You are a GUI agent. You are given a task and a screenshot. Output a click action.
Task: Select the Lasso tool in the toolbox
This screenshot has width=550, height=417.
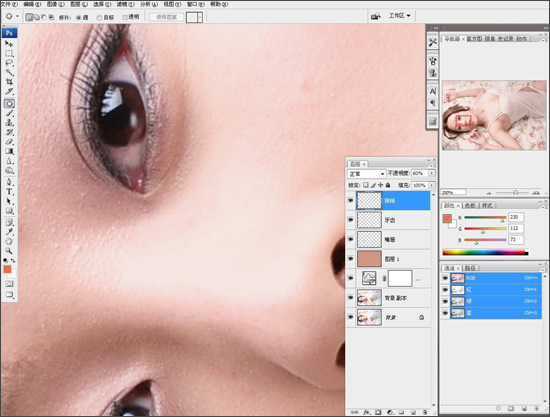9,63
